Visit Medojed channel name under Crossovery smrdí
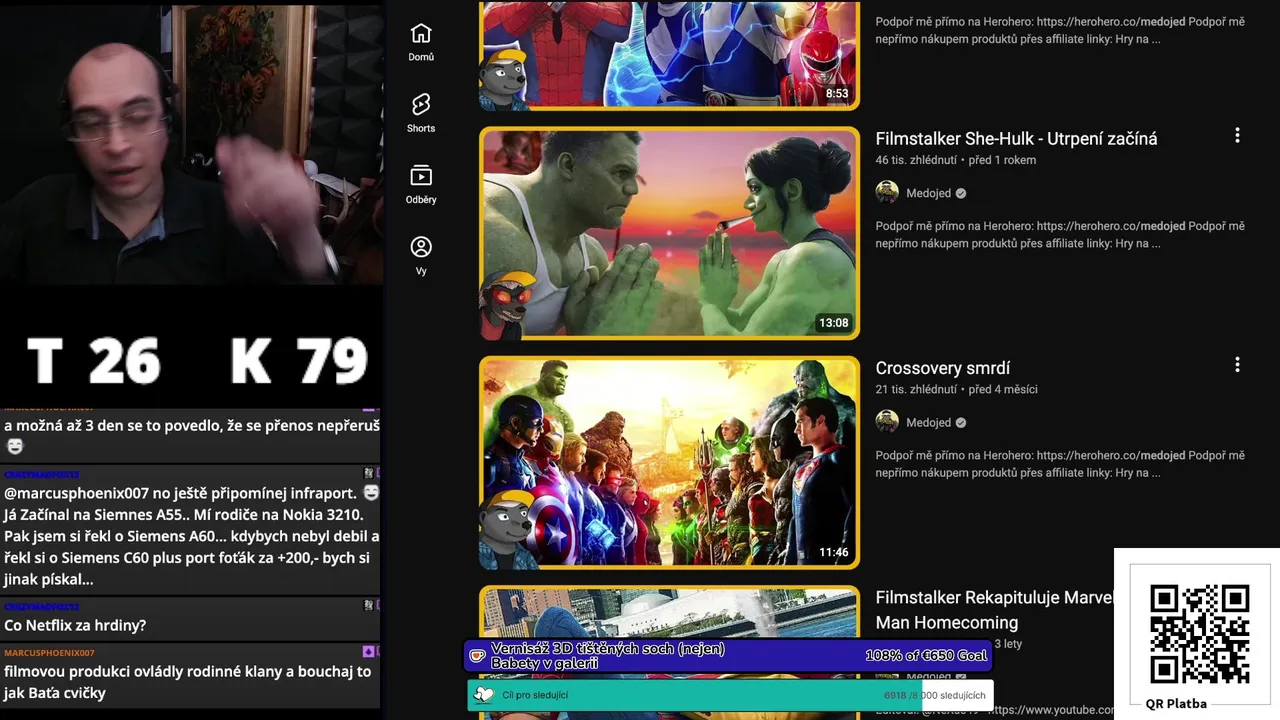Screen dimensions: 1280x720 (928, 422)
